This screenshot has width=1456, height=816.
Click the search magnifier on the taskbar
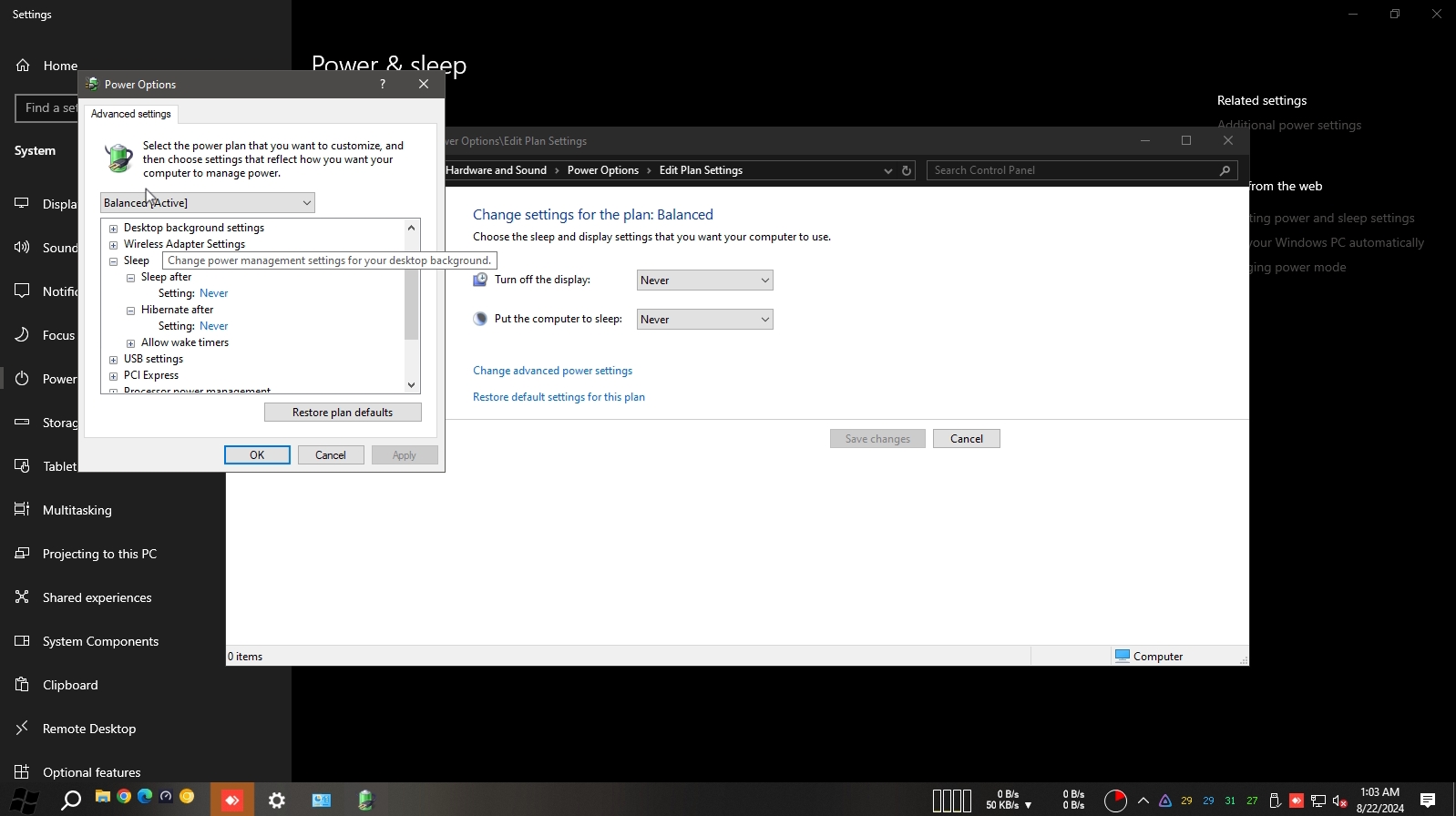[x=70, y=801]
